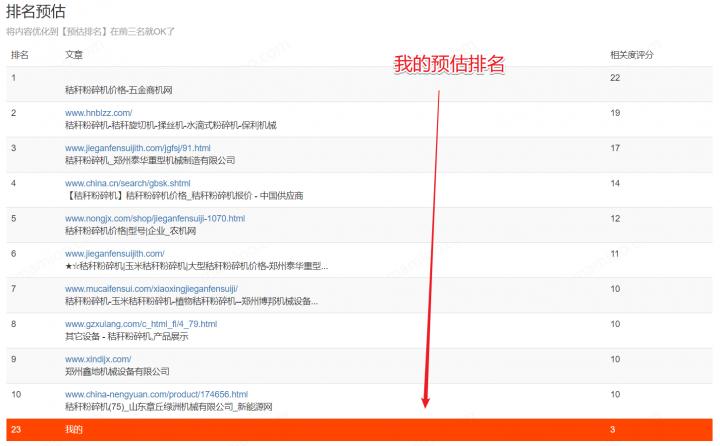The image size is (720, 446).
Task: Click the 排名 column header
Action: [20, 54]
